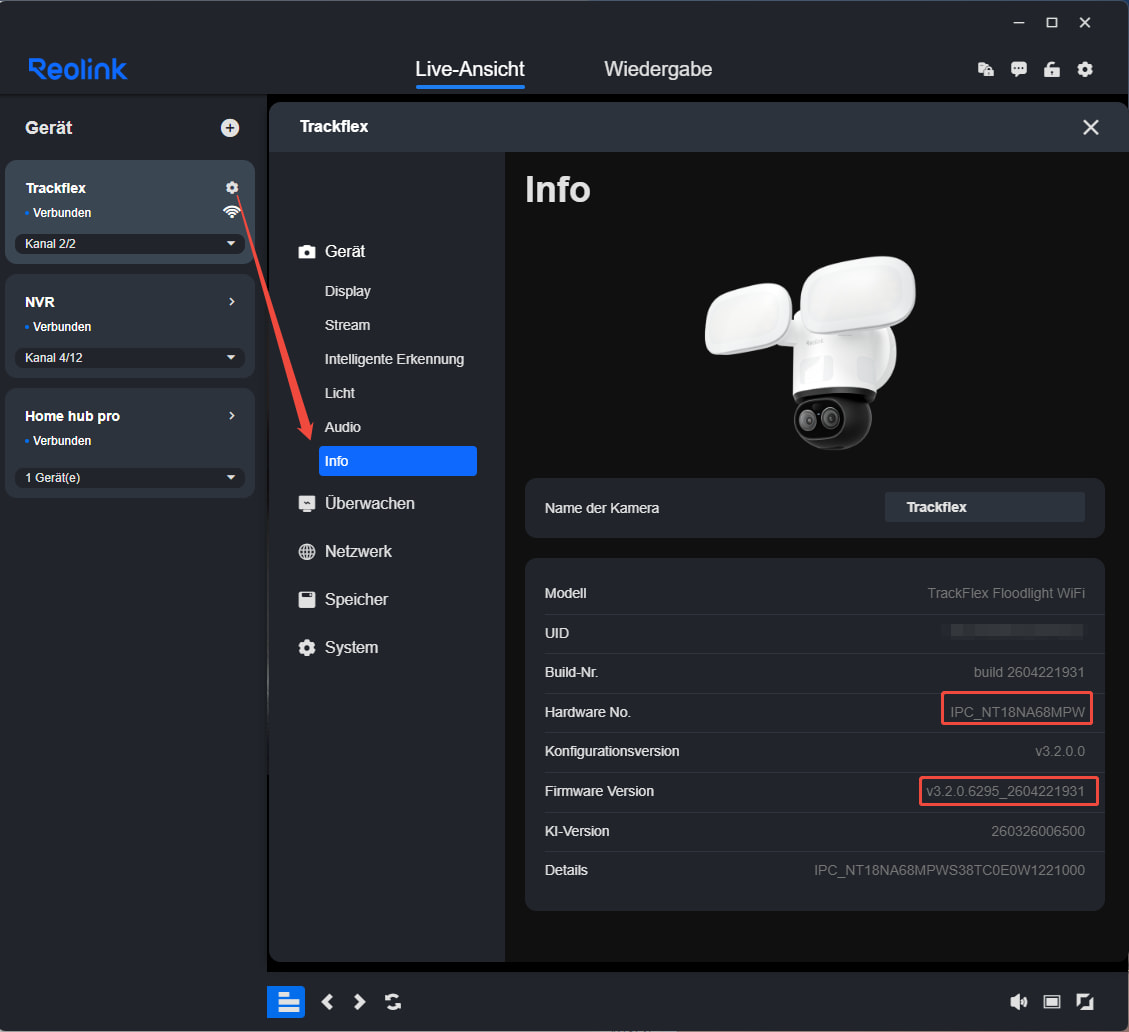The height and width of the screenshot is (1032, 1129).
Task: Click the Gerät sidebar heading
Action: point(49,127)
